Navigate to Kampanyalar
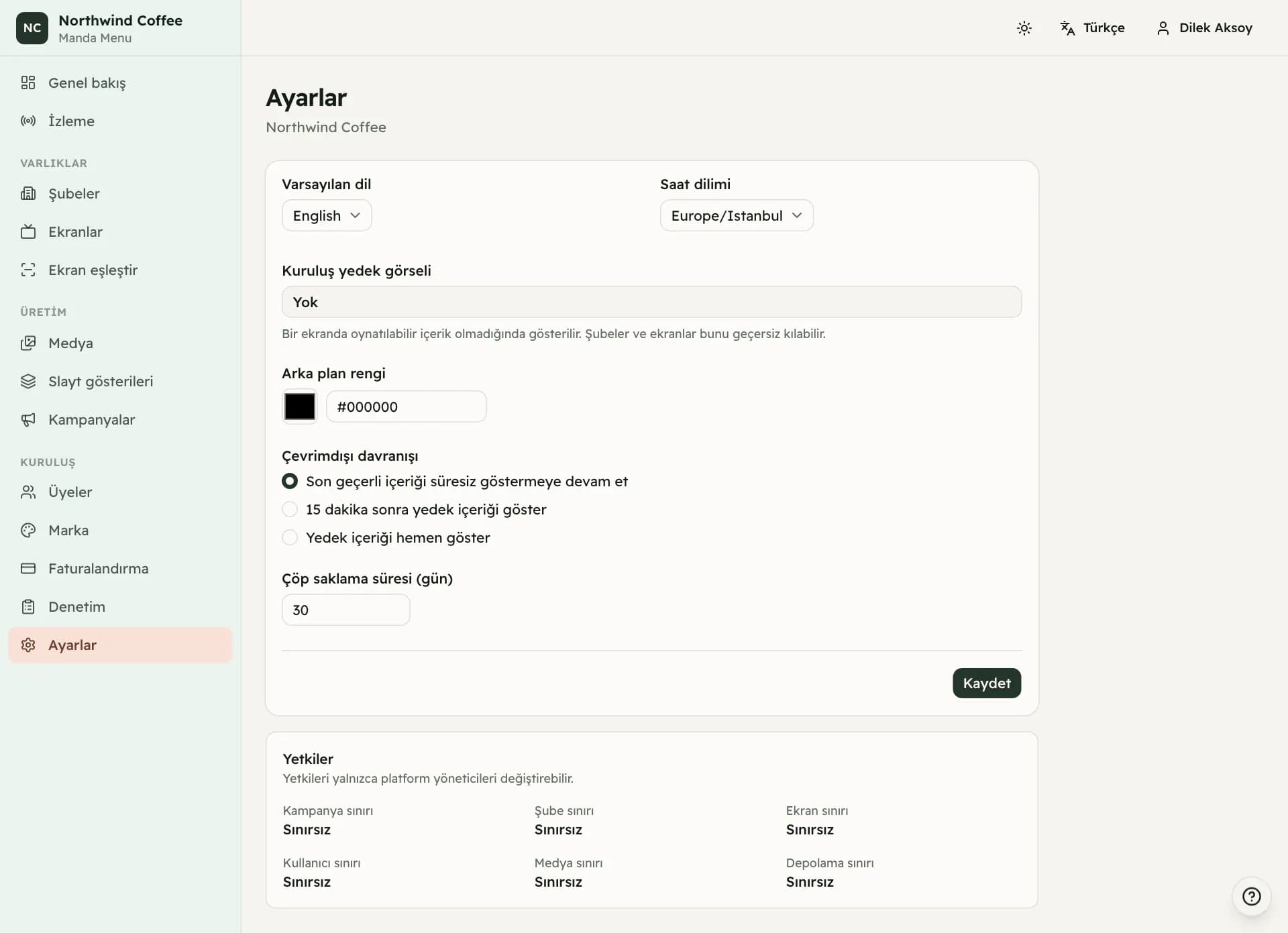Screen dimensions: 1288x933 point(120,419)
